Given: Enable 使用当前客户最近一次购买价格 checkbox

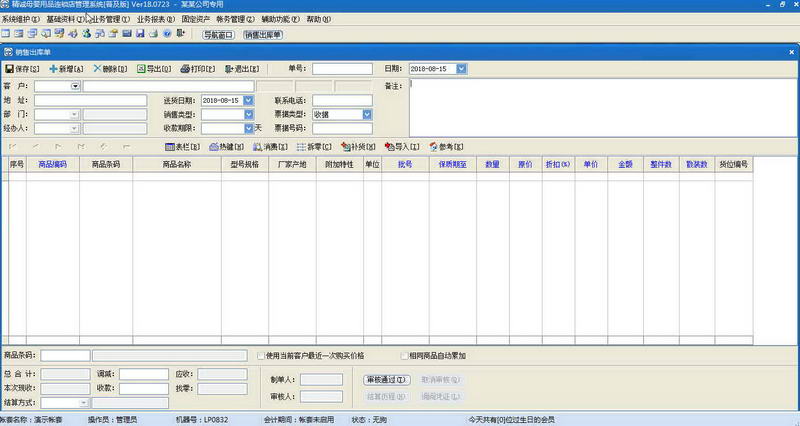Looking at the screenshot, I should coord(261,356).
